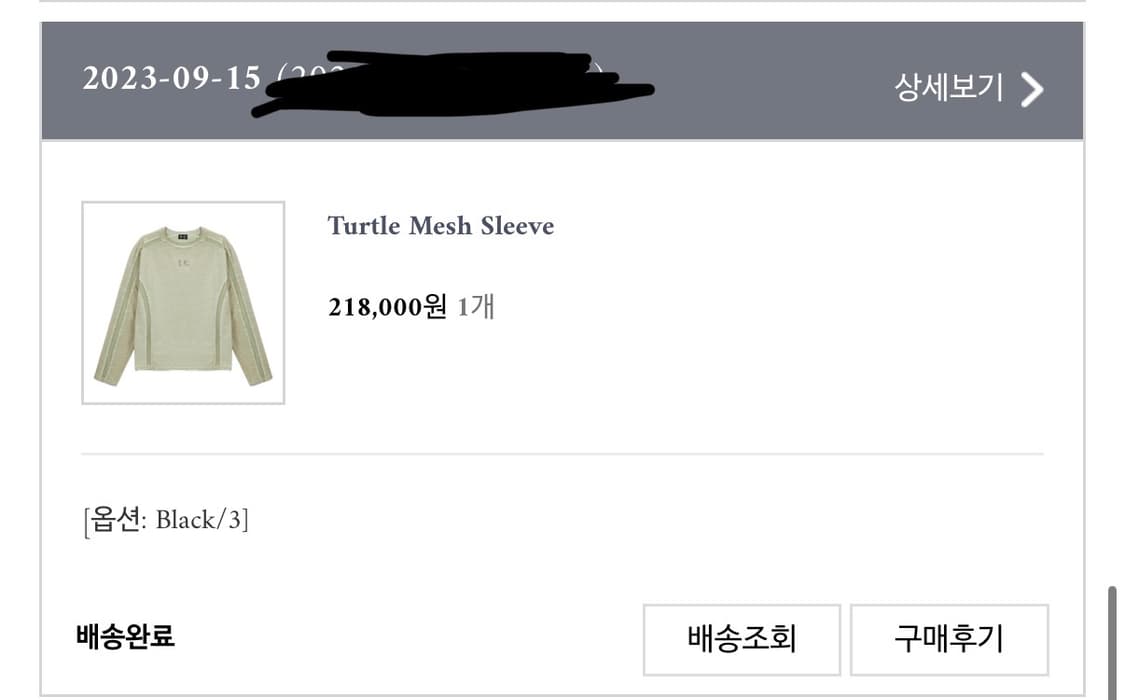This screenshot has width=1125, height=700.
Task: Select the Black/3 option value
Action: (200, 520)
